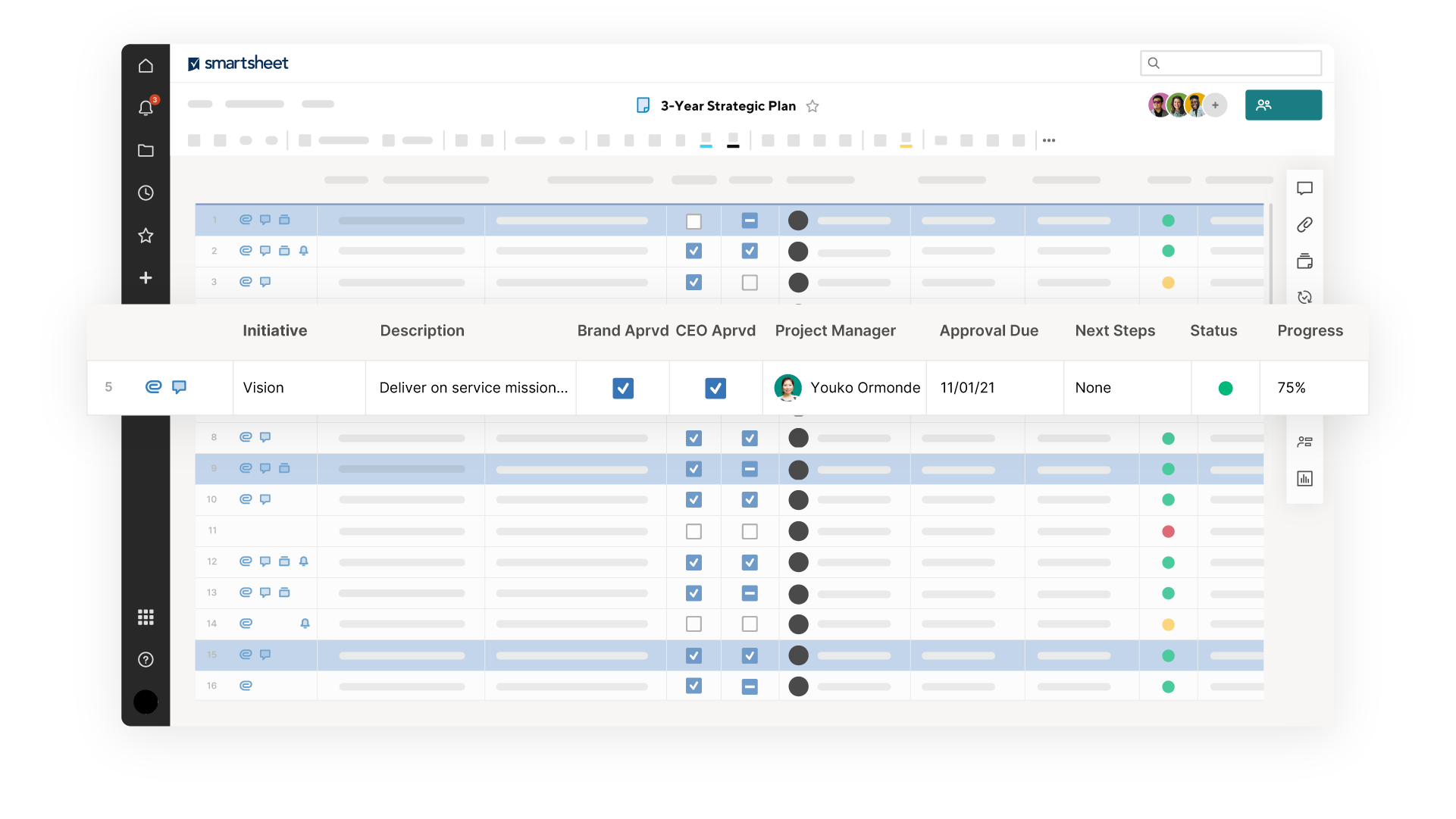Open the notifications bell in left sidebar

(146, 108)
